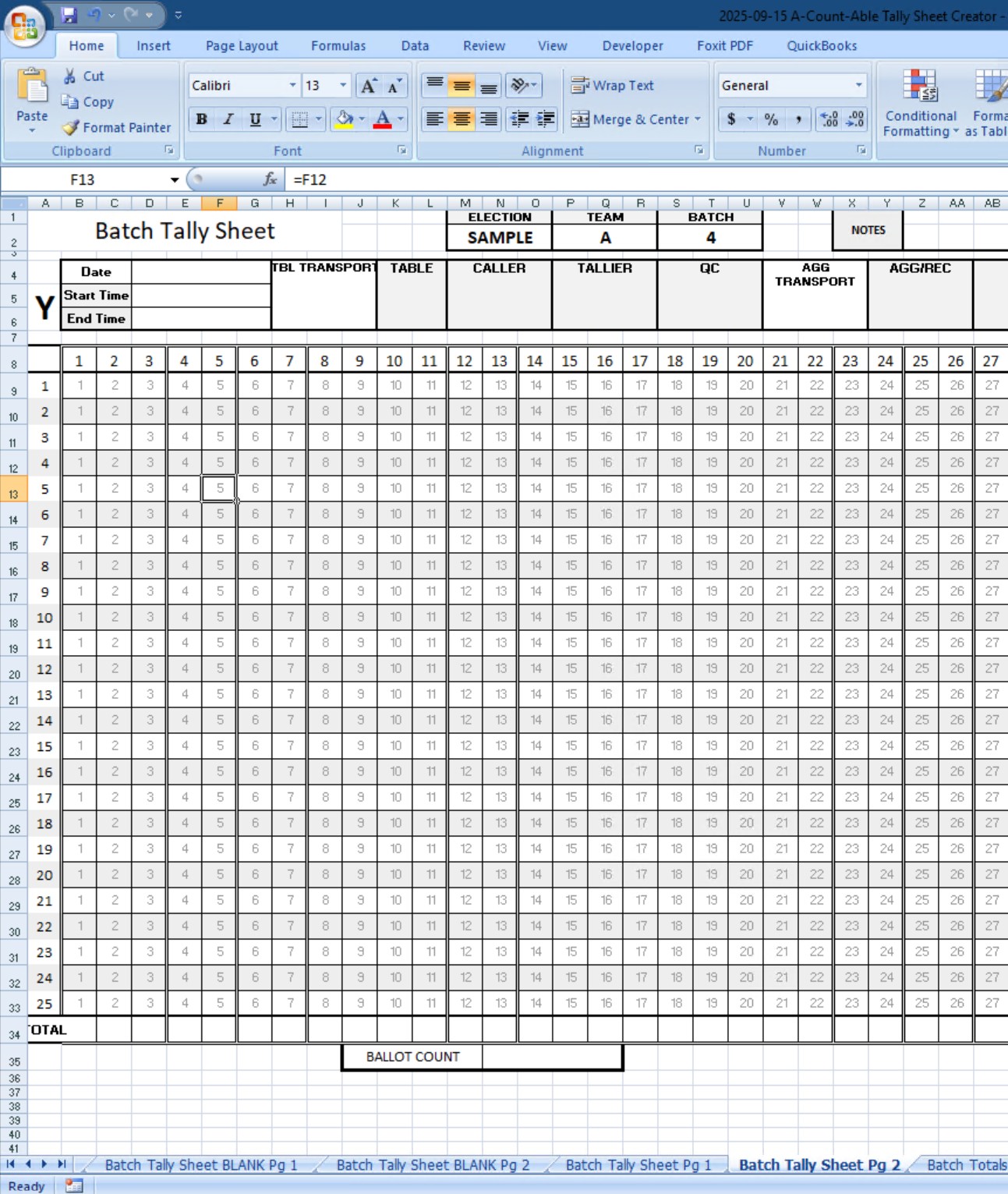Toggle Underline formatting
1008x1194 pixels.
[x=255, y=119]
